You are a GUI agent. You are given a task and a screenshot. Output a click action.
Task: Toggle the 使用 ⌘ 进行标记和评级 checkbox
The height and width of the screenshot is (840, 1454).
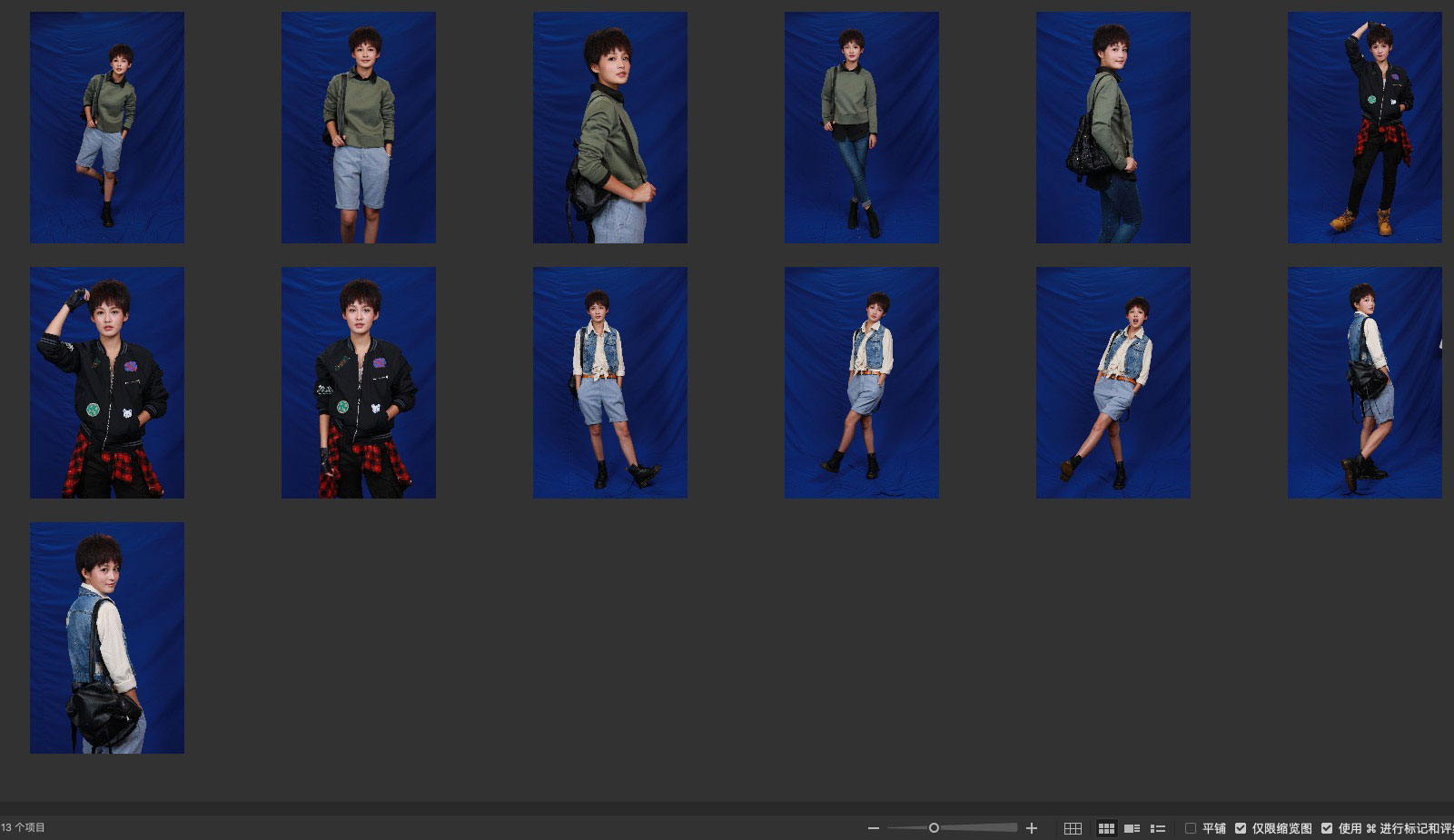(1327, 828)
